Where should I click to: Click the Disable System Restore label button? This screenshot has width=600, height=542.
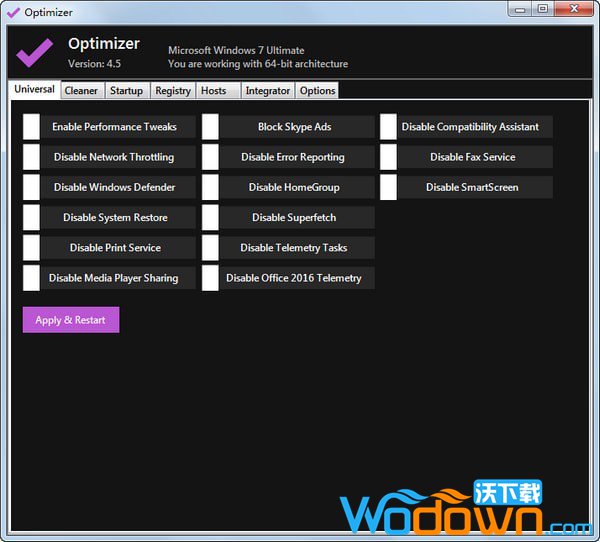coord(118,217)
